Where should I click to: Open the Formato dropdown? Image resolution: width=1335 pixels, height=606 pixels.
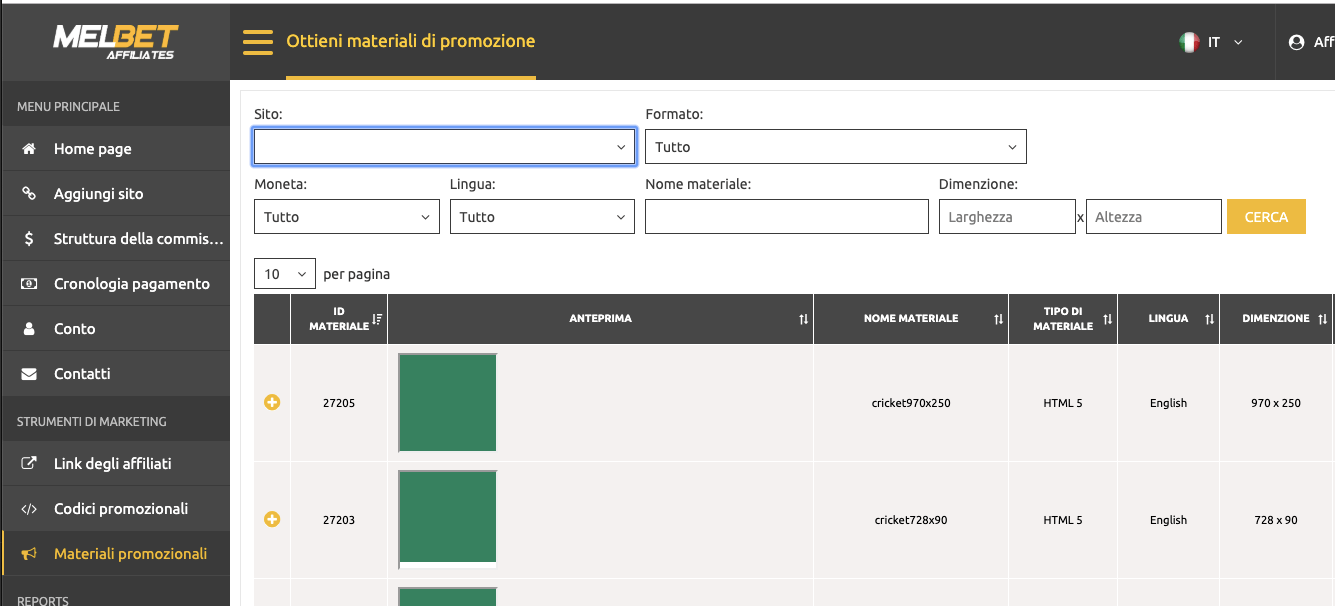tap(836, 147)
